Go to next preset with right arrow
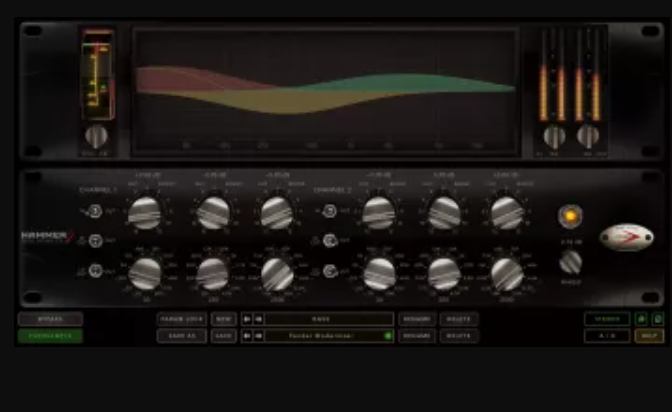672x412 pixels. click(x=258, y=336)
